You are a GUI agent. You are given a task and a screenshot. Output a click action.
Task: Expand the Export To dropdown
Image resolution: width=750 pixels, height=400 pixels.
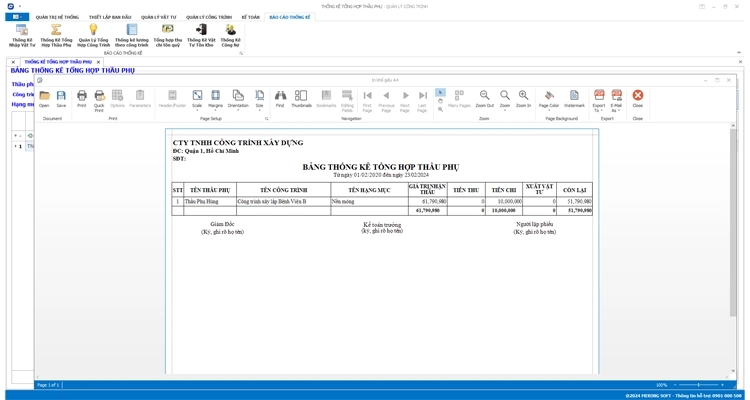point(599,99)
